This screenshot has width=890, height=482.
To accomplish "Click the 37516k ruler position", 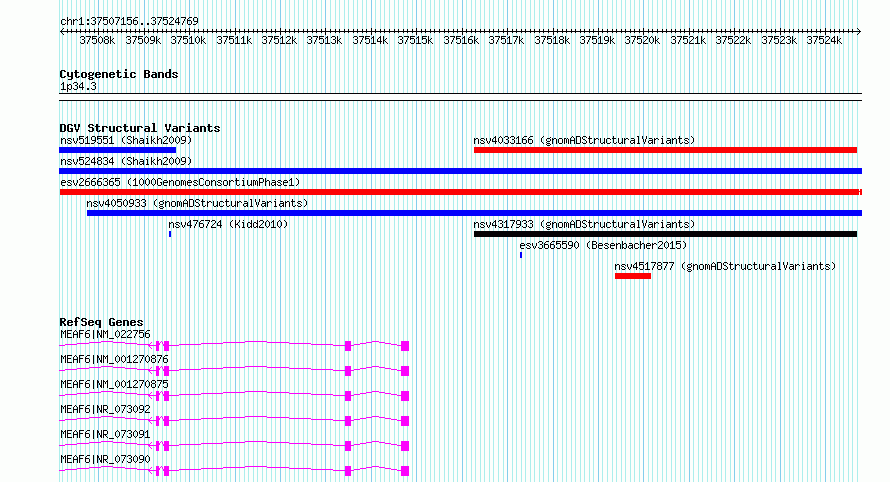I will tap(461, 40).
